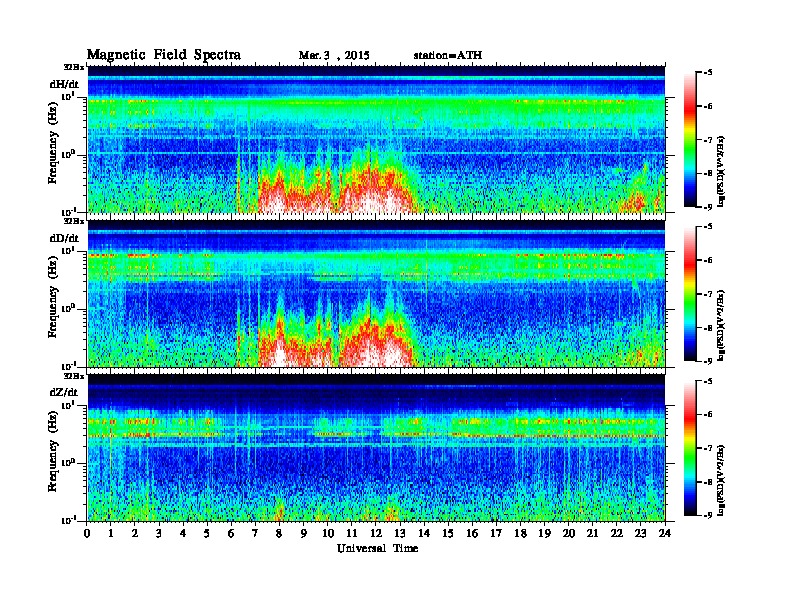Click the "32Hz" label above dH/dt panel
The height and width of the screenshot is (612, 792).
pos(73,67)
